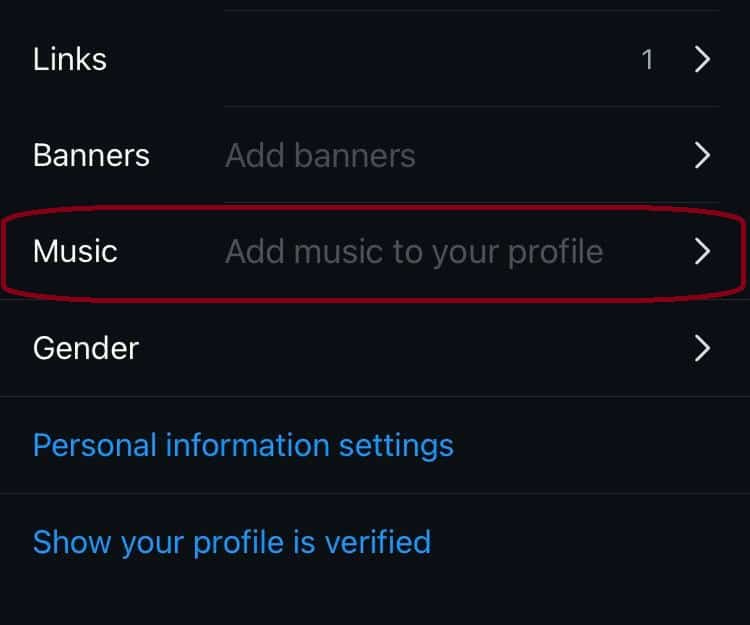The image size is (750, 625).
Task: Click the divider above Show your profile is verified
Action: pos(375,493)
